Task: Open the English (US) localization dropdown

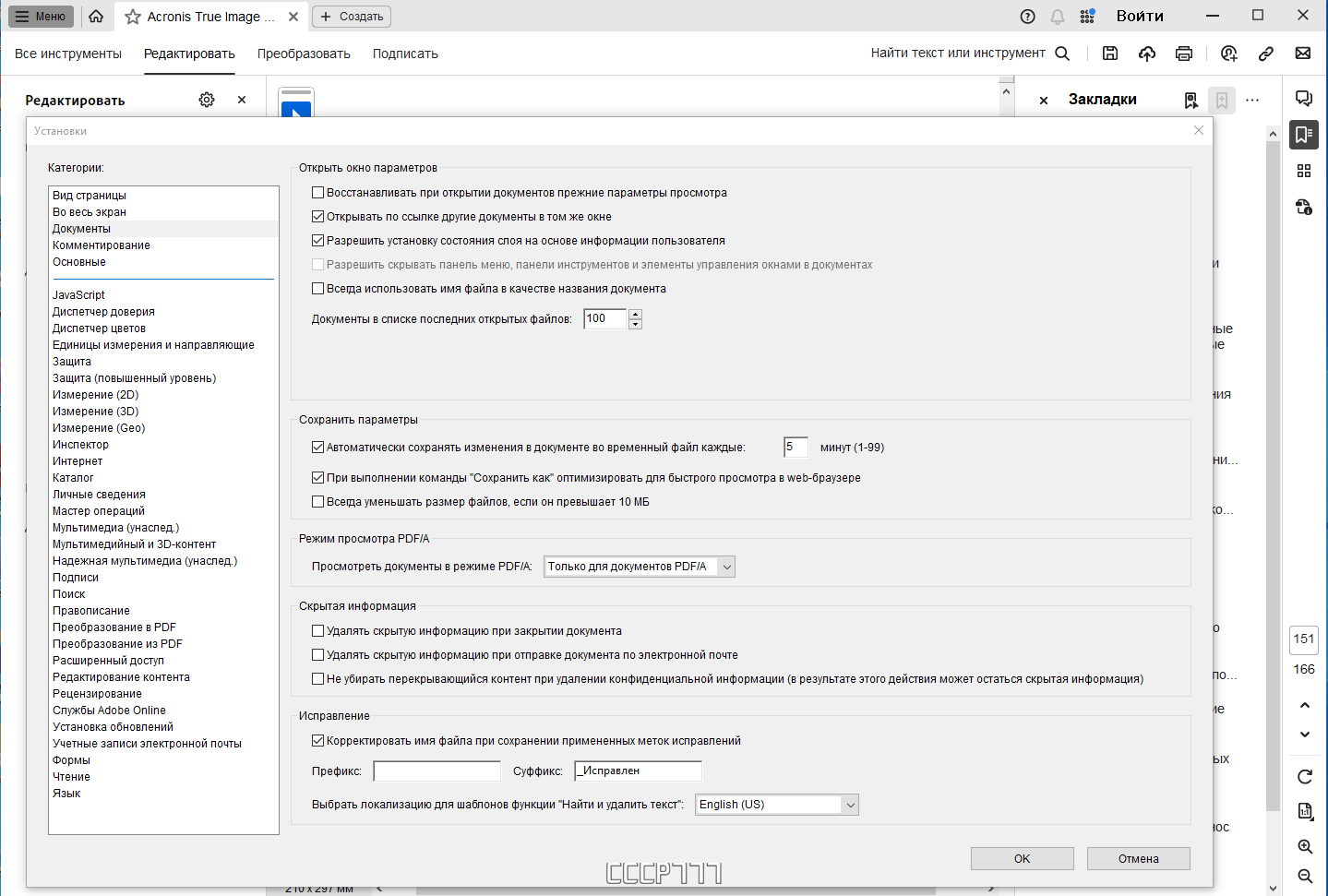Action: coord(777,805)
